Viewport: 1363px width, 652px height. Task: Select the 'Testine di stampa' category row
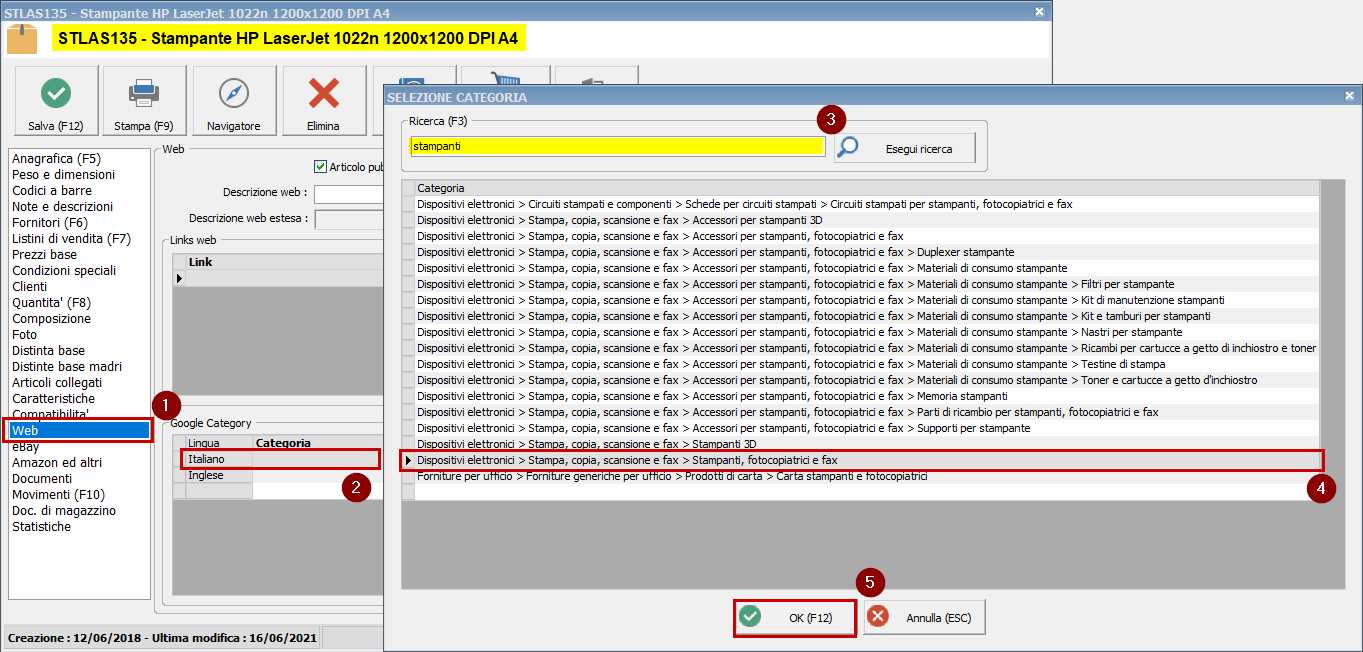coord(867,364)
